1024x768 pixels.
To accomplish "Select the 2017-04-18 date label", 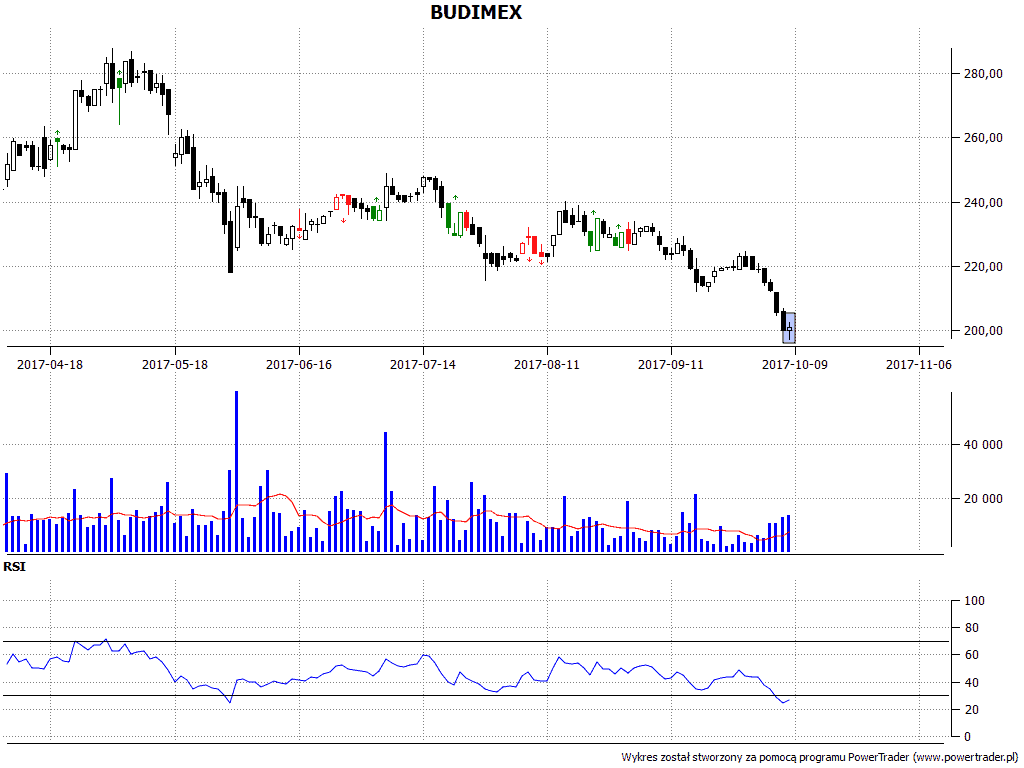I will pyautogui.click(x=50, y=364).
